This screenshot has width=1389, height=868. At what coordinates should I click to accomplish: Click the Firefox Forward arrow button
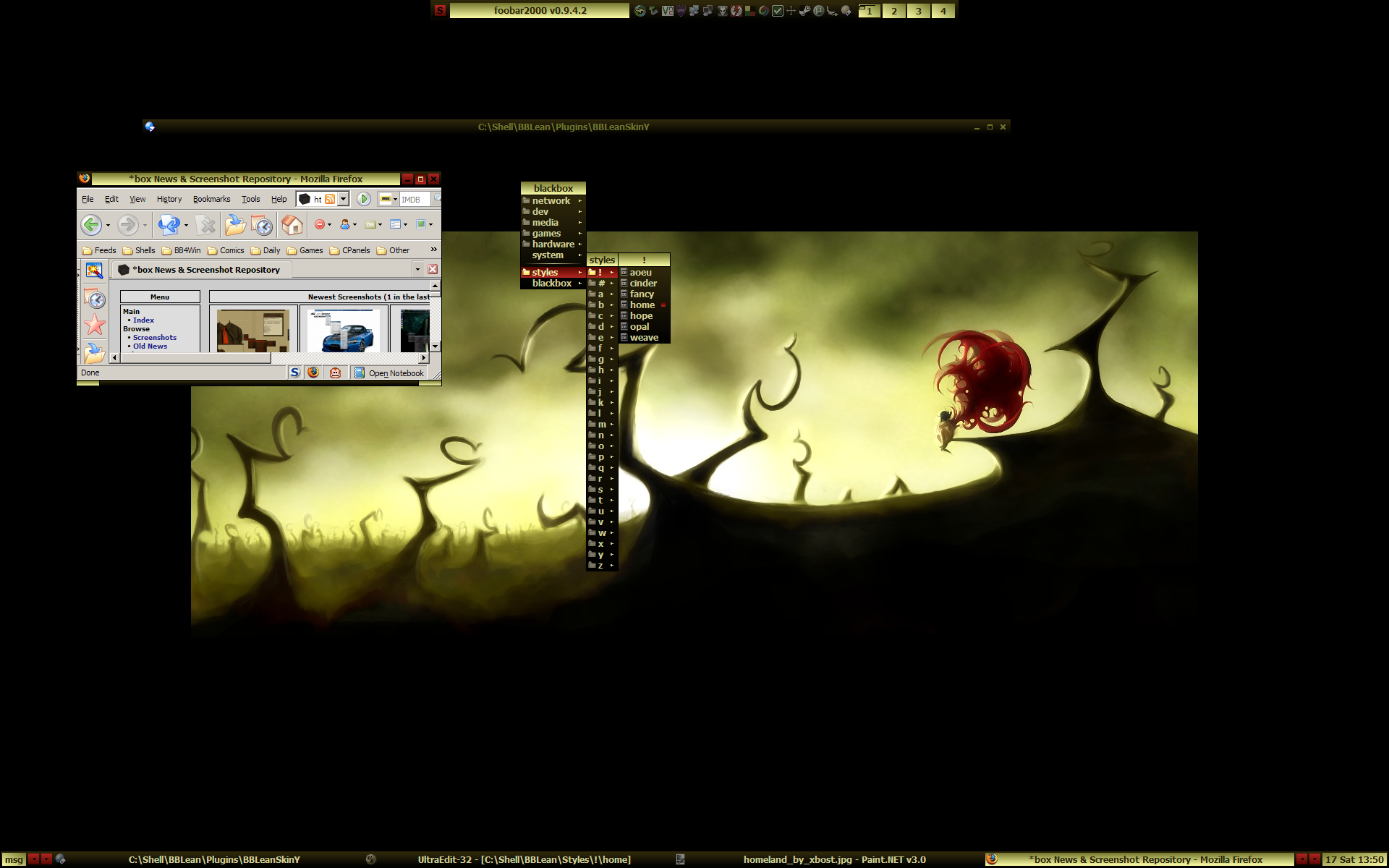[128, 225]
